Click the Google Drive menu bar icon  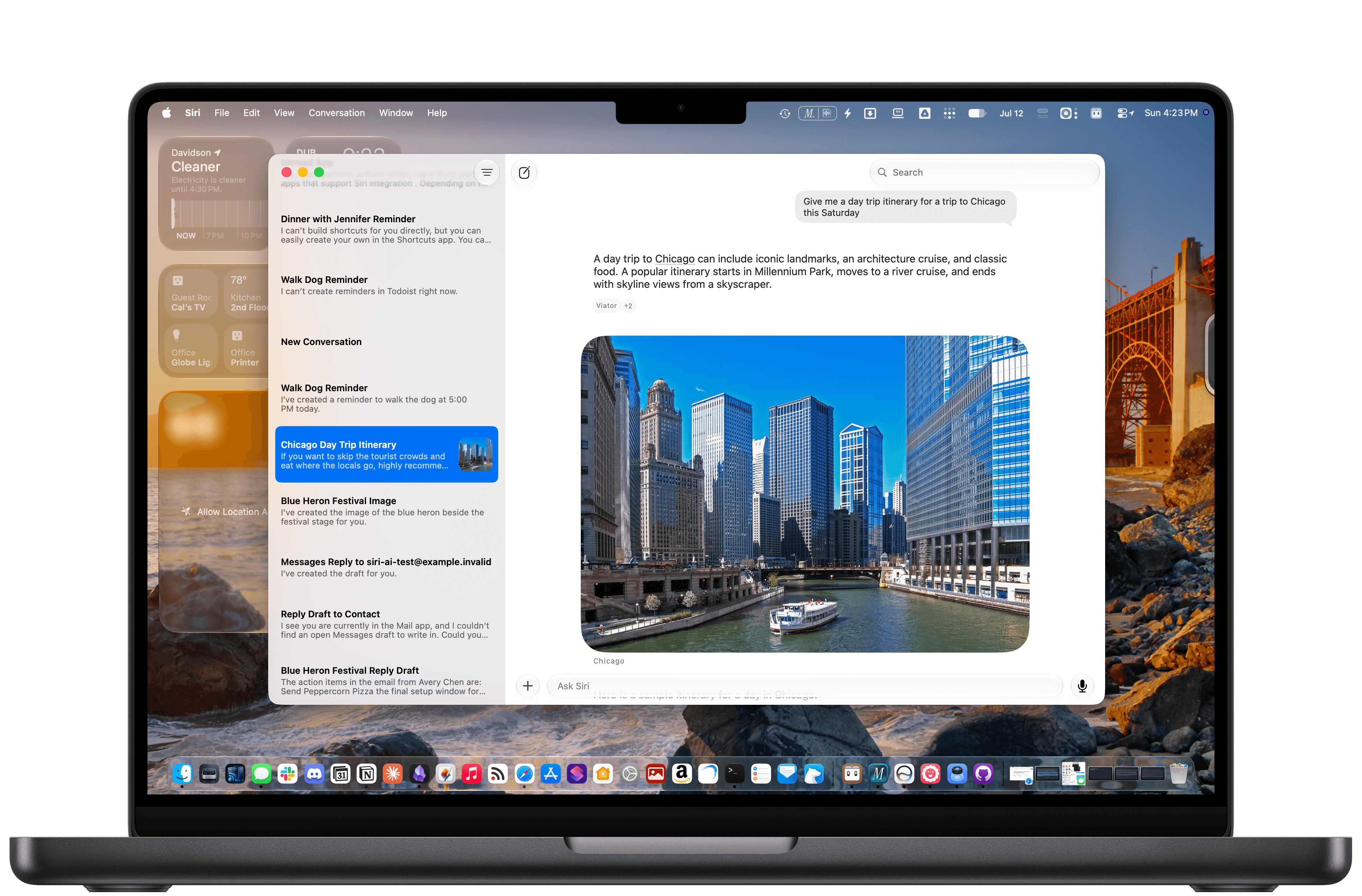pyautogui.click(x=925, y=113)
